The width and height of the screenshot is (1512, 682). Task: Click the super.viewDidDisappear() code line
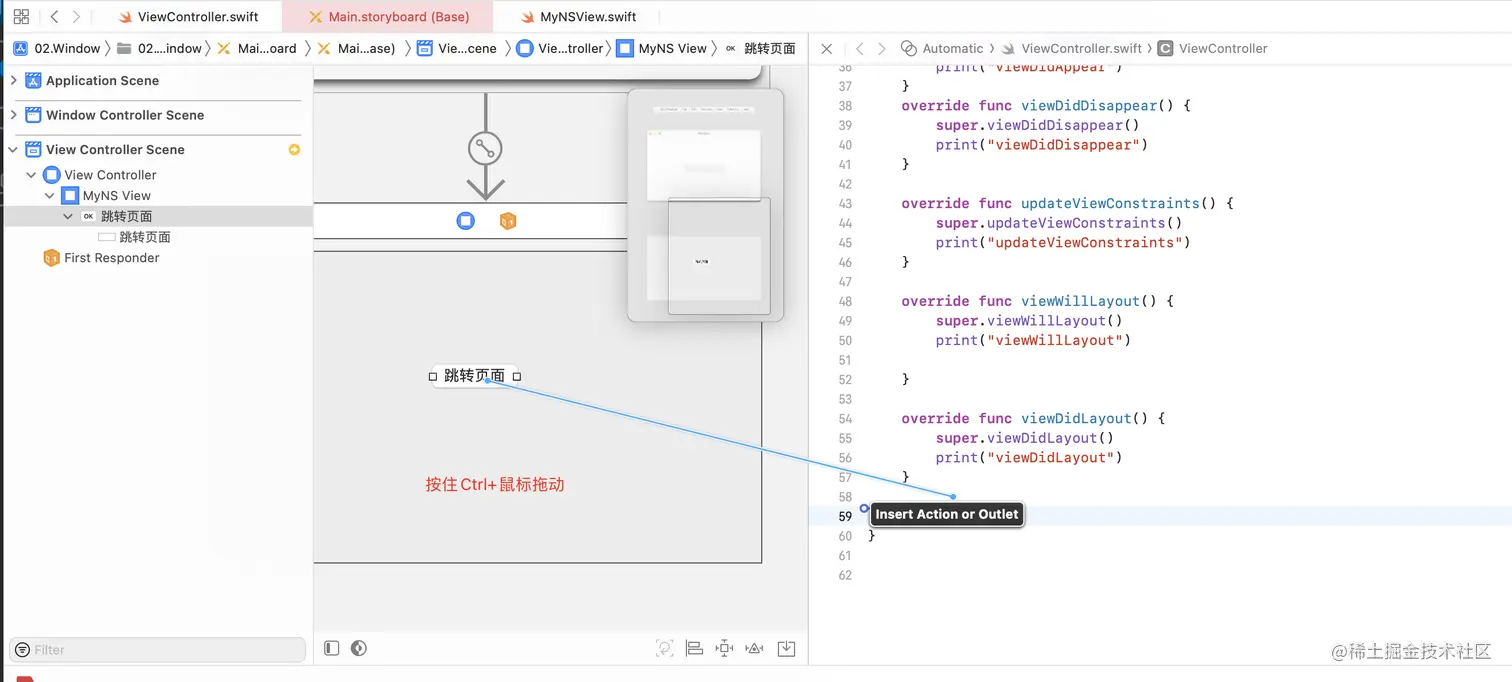click(x=1037, y=125)
